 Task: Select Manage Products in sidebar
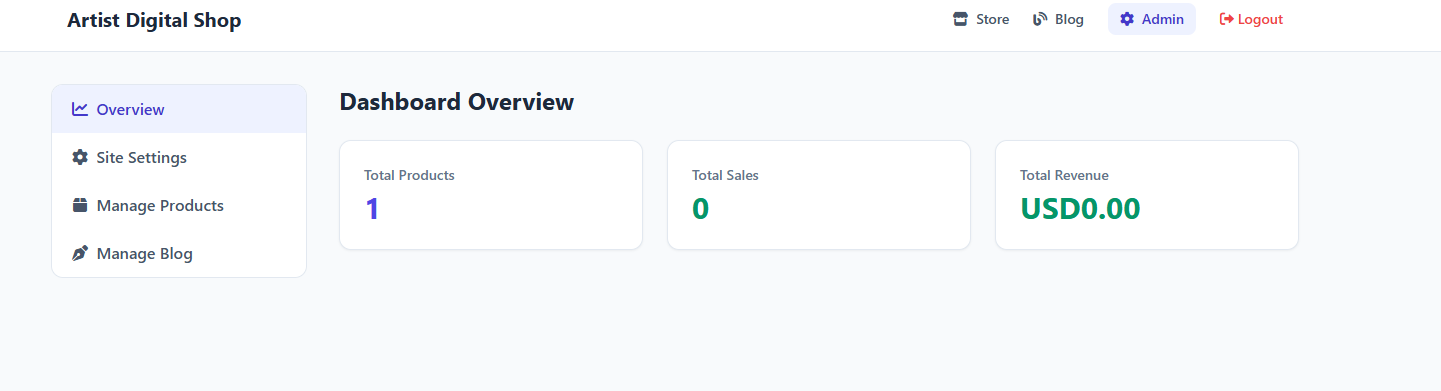(179, 205)
